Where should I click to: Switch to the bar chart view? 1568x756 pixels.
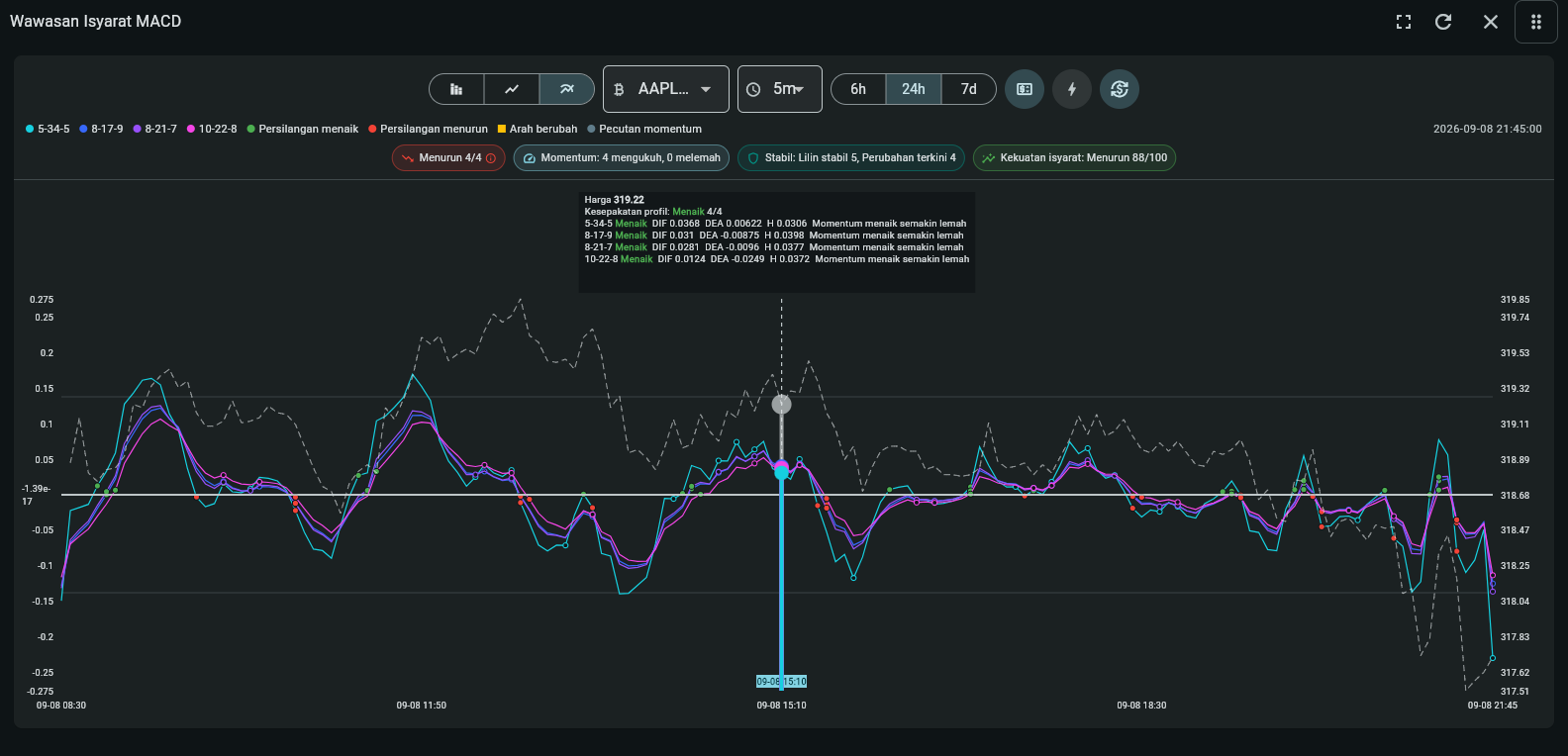point(456,89)
